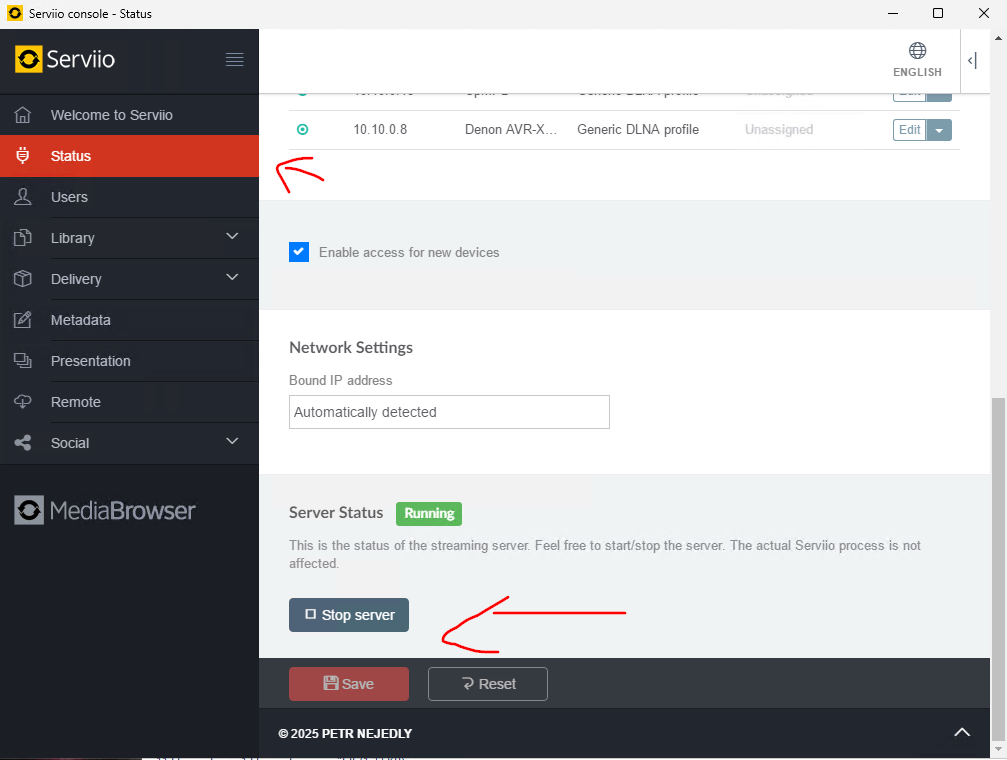This screenshot has width=1007, height=760.
Task: Maximize the Serviio console window
Action: (x=938, y=13)
